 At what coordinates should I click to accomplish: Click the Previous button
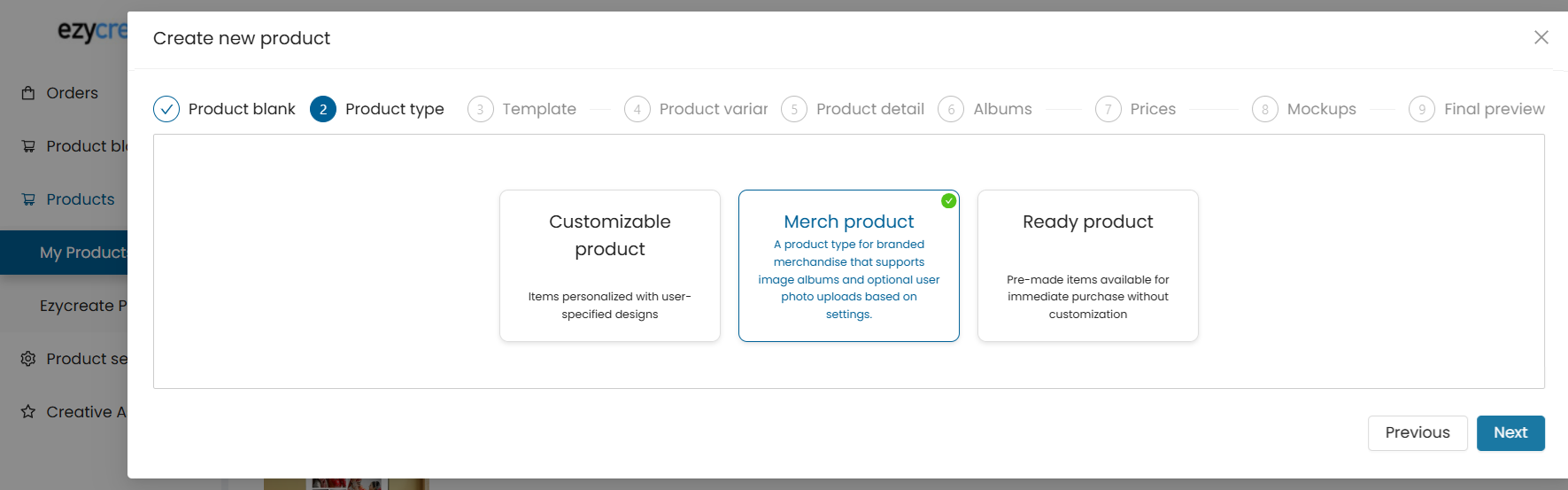coord(1417,433)
